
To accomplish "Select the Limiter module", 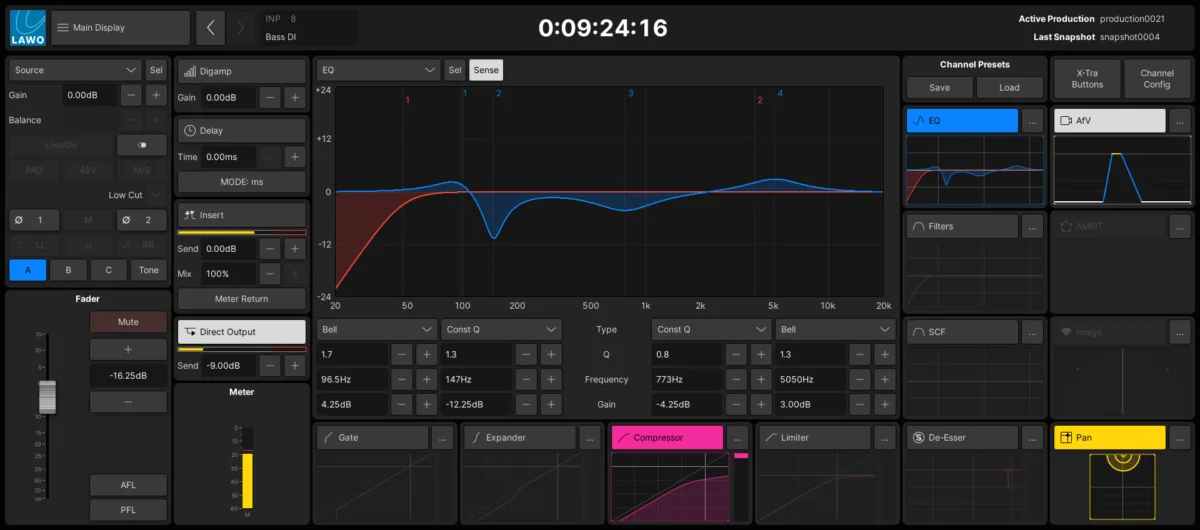I will tap(813, 437).
